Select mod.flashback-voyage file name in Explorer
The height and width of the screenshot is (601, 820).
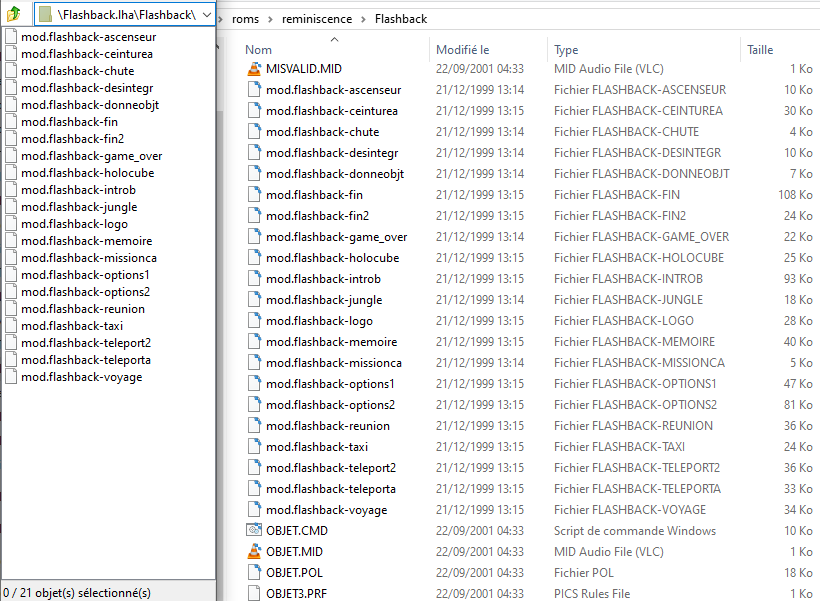327,509
